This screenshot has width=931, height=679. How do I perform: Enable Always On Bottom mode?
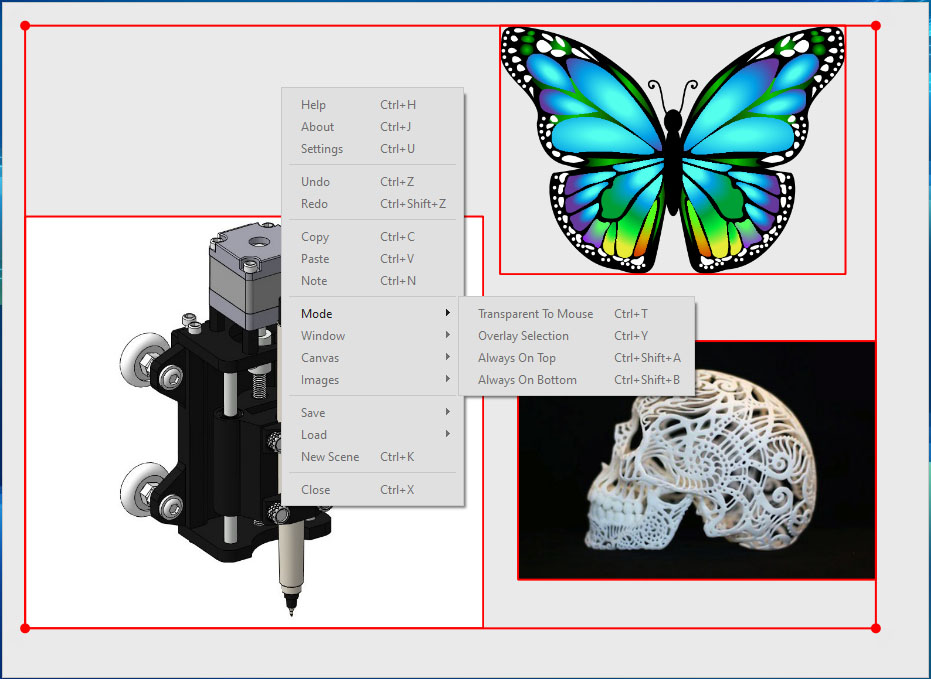[x=577, y=379]
